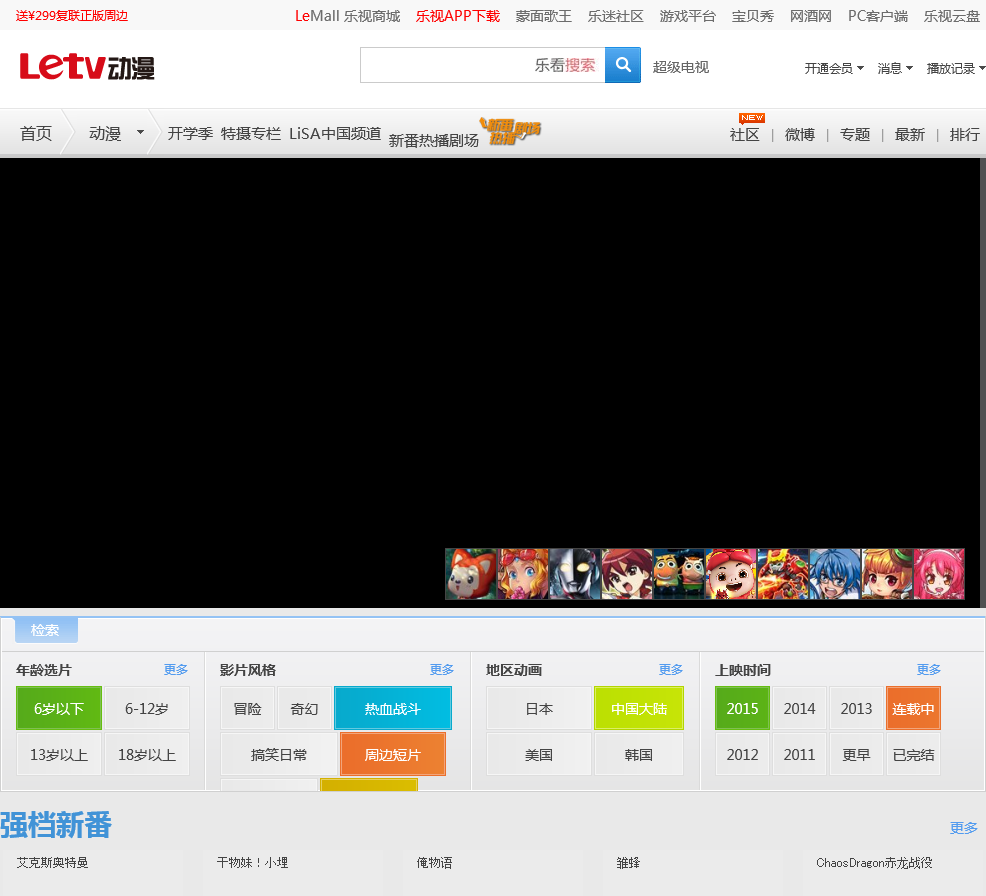Open the 网酒网 top link
The width and height of the screenshot is (986, 896).
[x=811, y=16]
